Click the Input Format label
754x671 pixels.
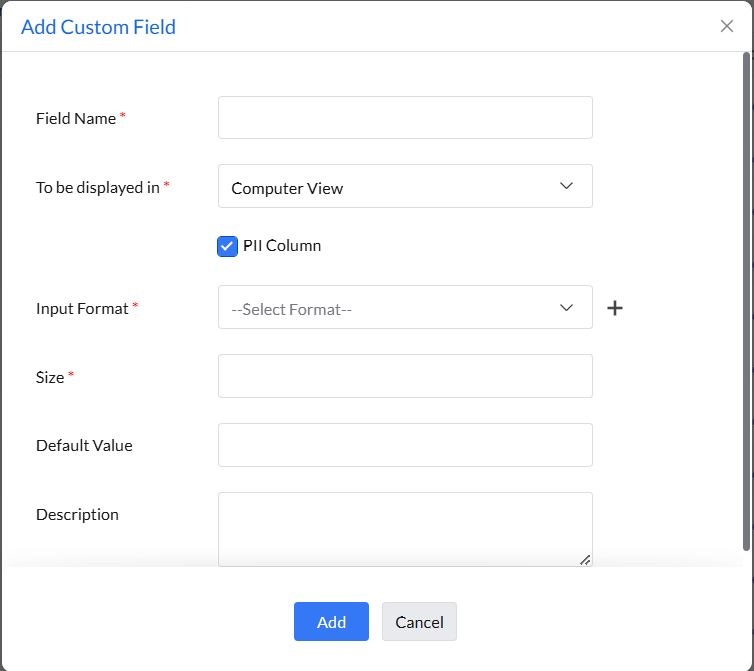(x=82, y=308)
